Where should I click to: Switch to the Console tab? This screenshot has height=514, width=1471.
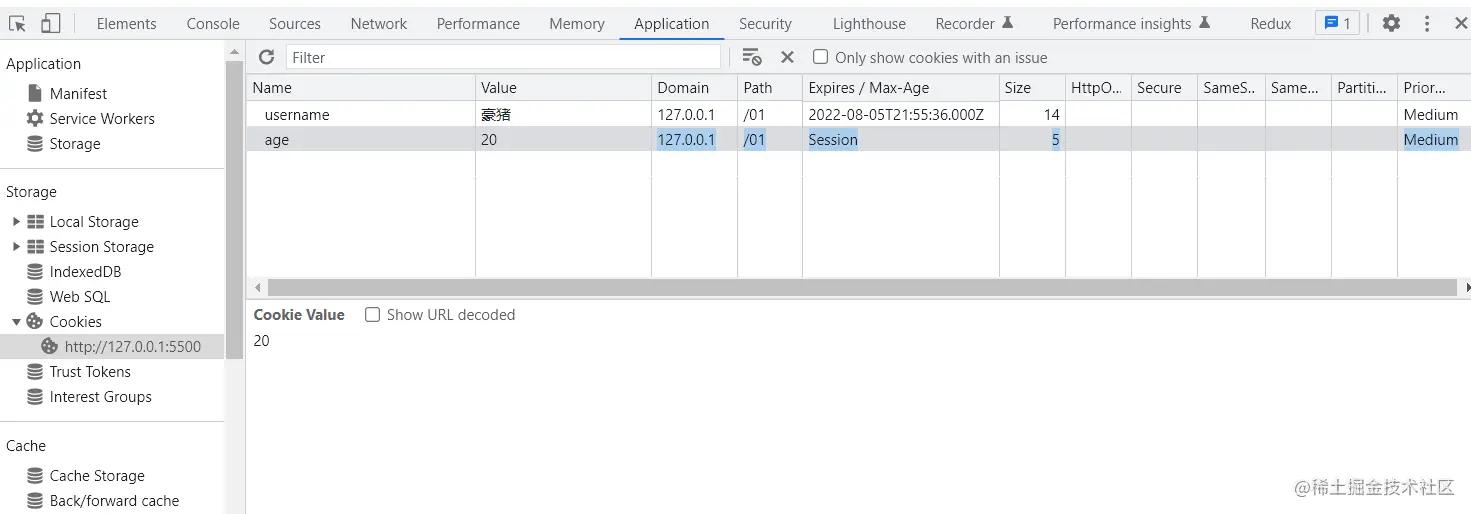click(x=213, y=23)
